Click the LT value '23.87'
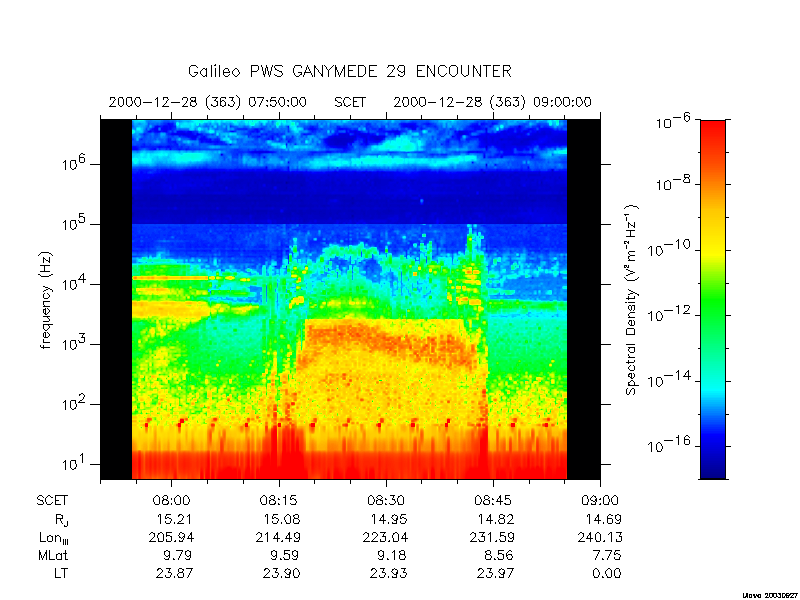800x600 pixels. pyautogui.click(x=174, y=573)
